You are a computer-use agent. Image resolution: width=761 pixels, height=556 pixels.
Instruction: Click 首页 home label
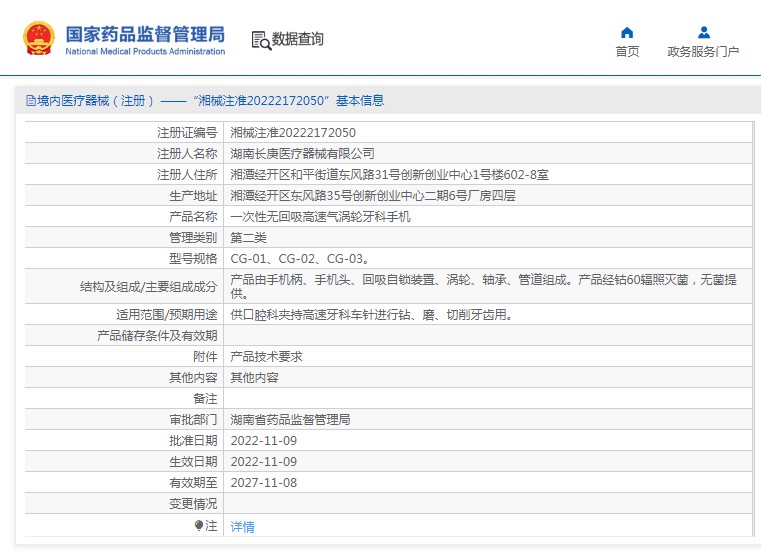coord(627,51)
